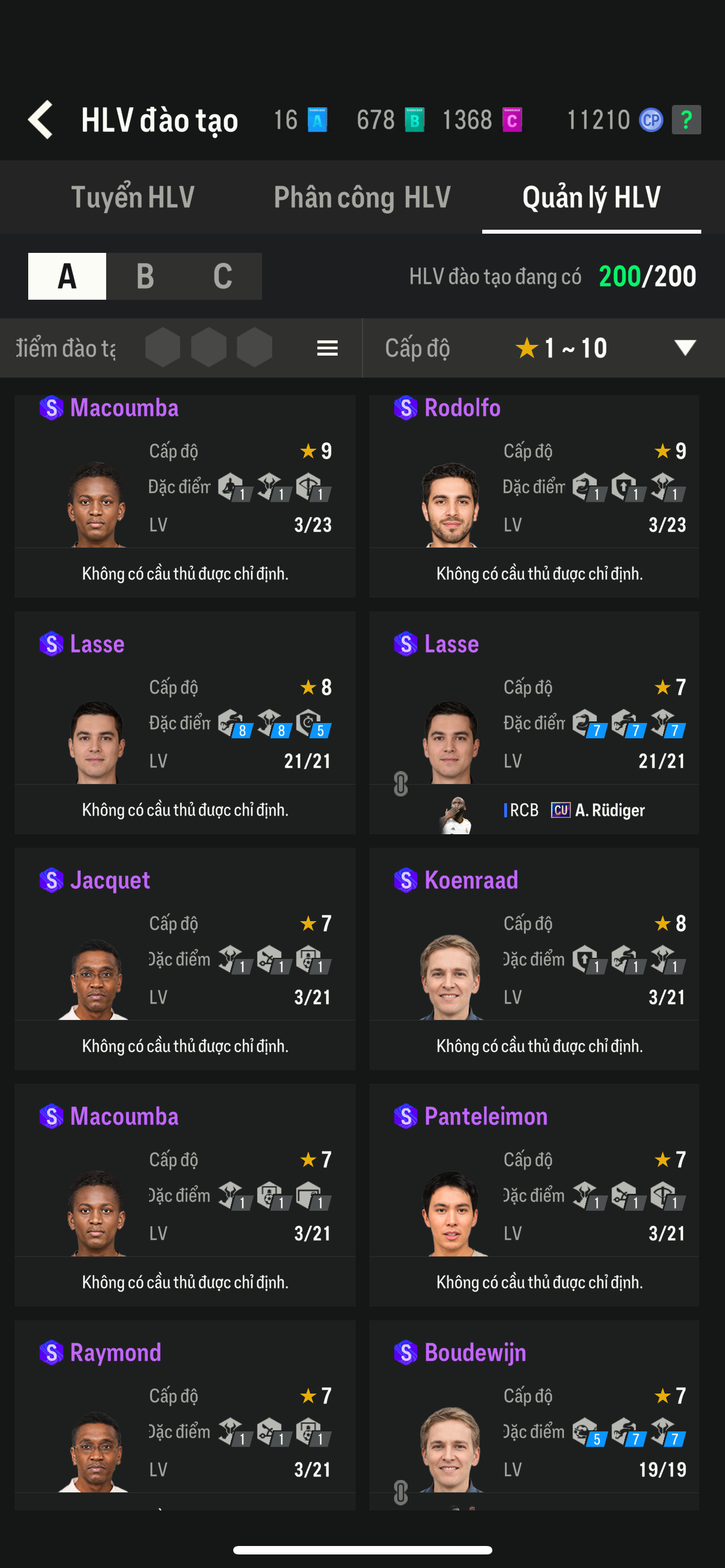Tap the CP currency coin icon
The width and height of the screenshot is (725, 1568).
[x=650, y=120]
